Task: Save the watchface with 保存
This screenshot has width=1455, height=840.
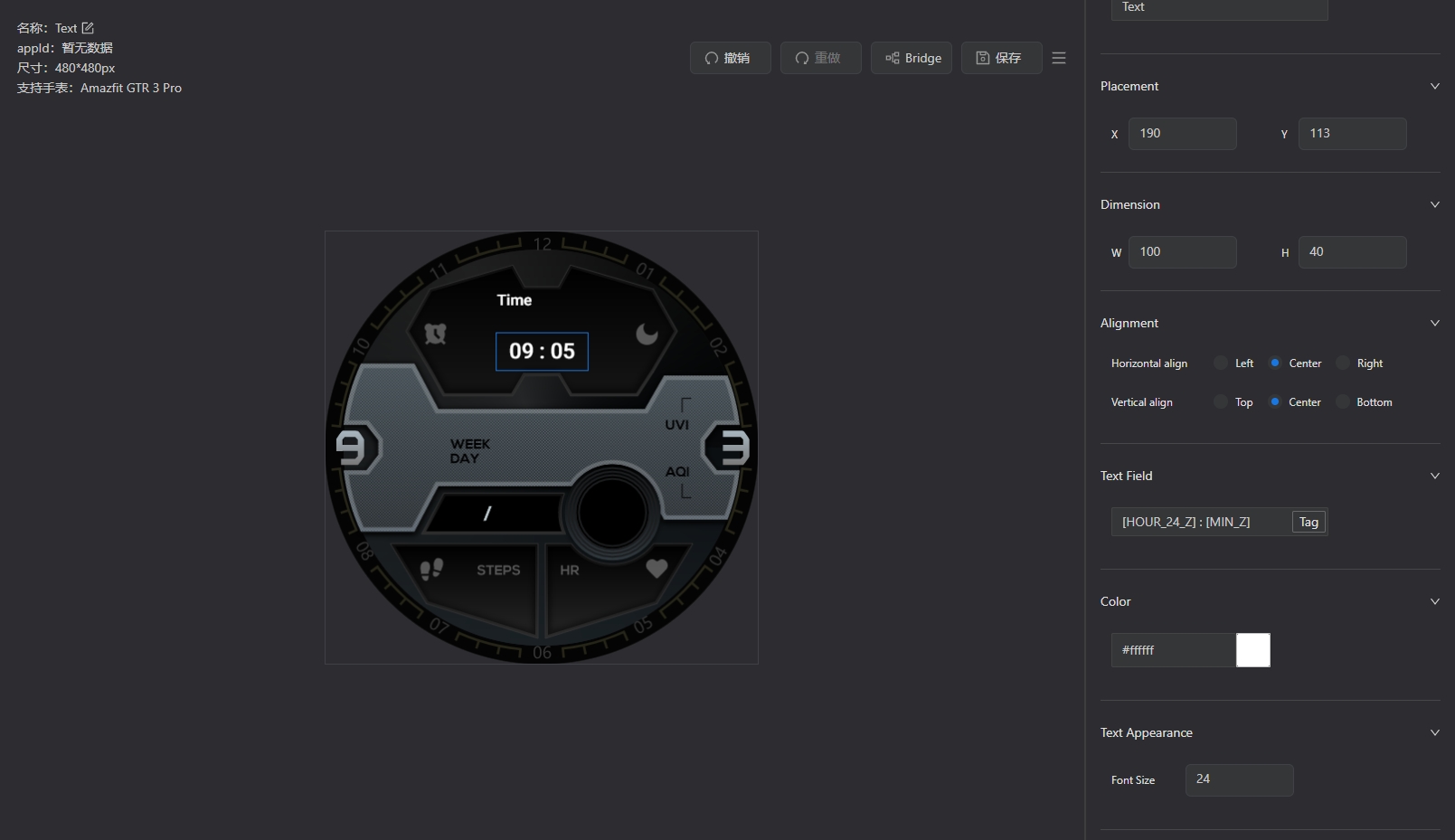Action: point(1001,58)
